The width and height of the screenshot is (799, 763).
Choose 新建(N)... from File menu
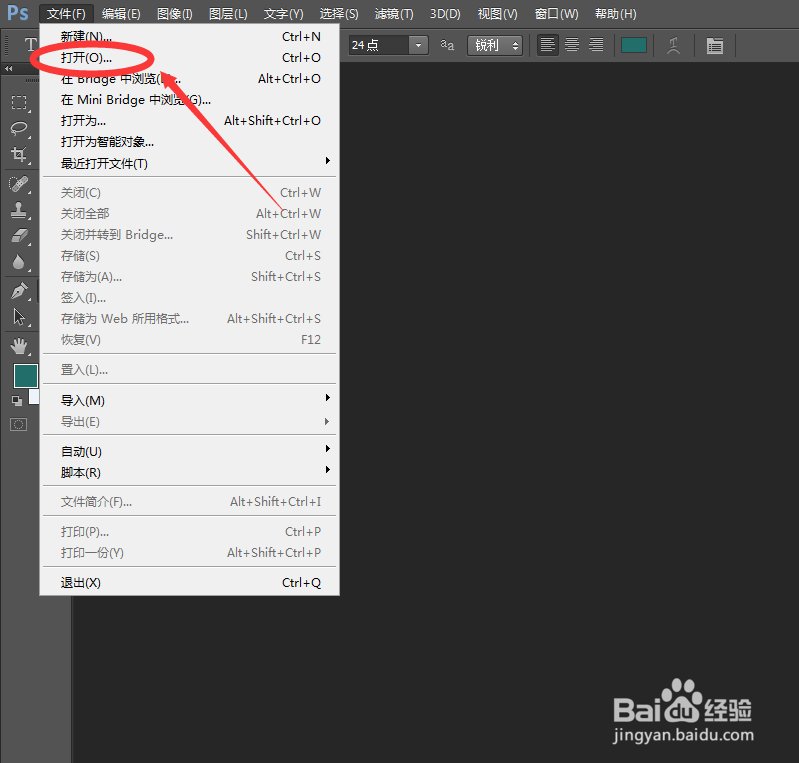click(x=190, y=37)
